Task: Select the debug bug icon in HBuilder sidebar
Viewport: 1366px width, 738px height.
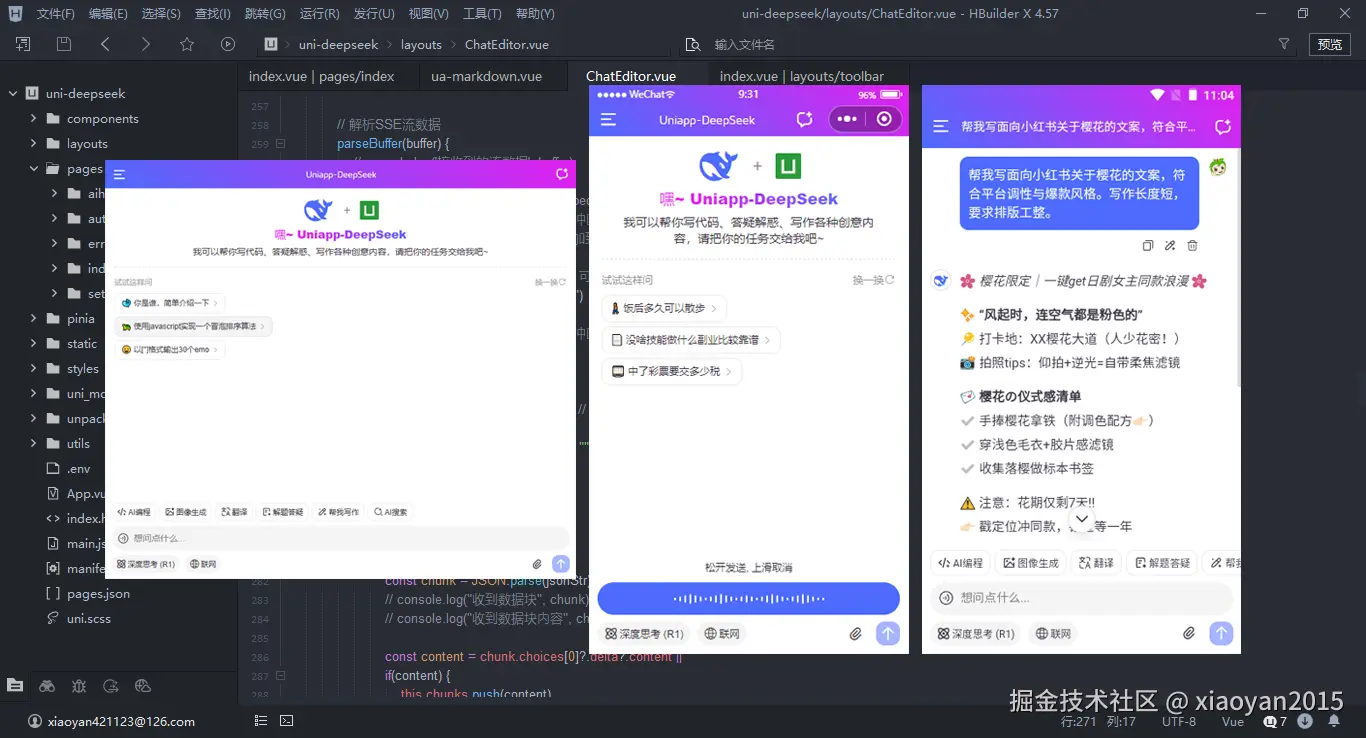Action: pos(79,686)
